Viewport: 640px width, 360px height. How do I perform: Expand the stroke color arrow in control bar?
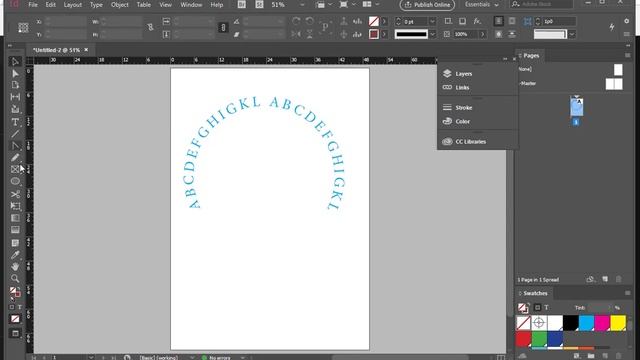[384, 34]
